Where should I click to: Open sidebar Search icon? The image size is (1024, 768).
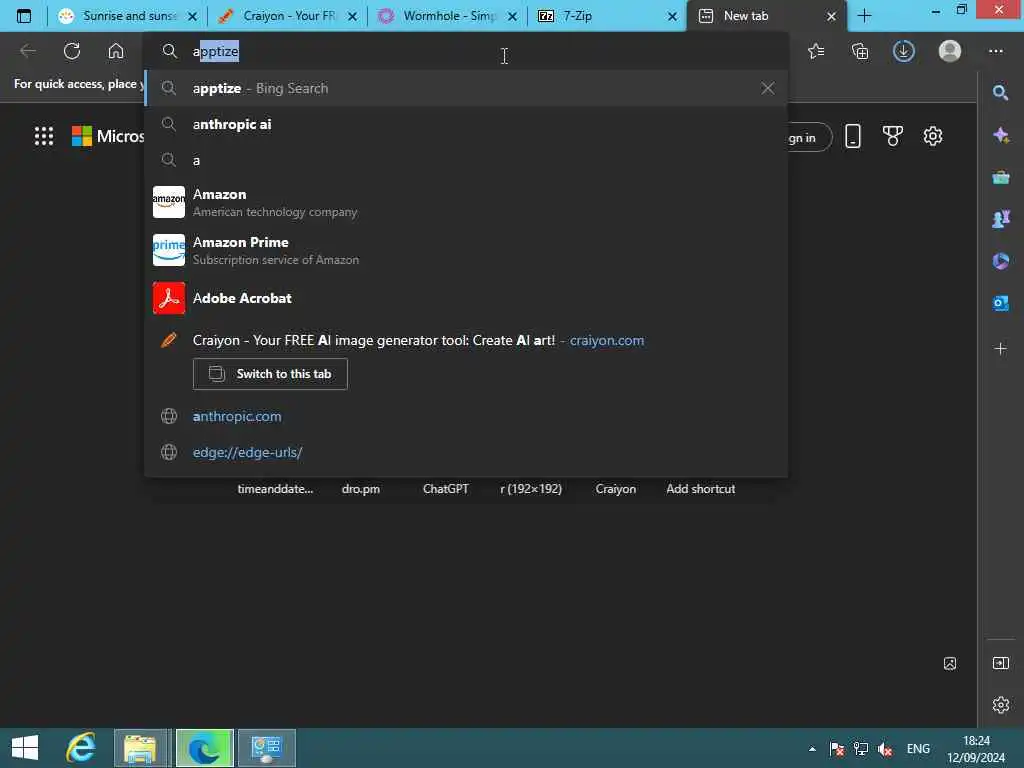[x=1000, y=93]
